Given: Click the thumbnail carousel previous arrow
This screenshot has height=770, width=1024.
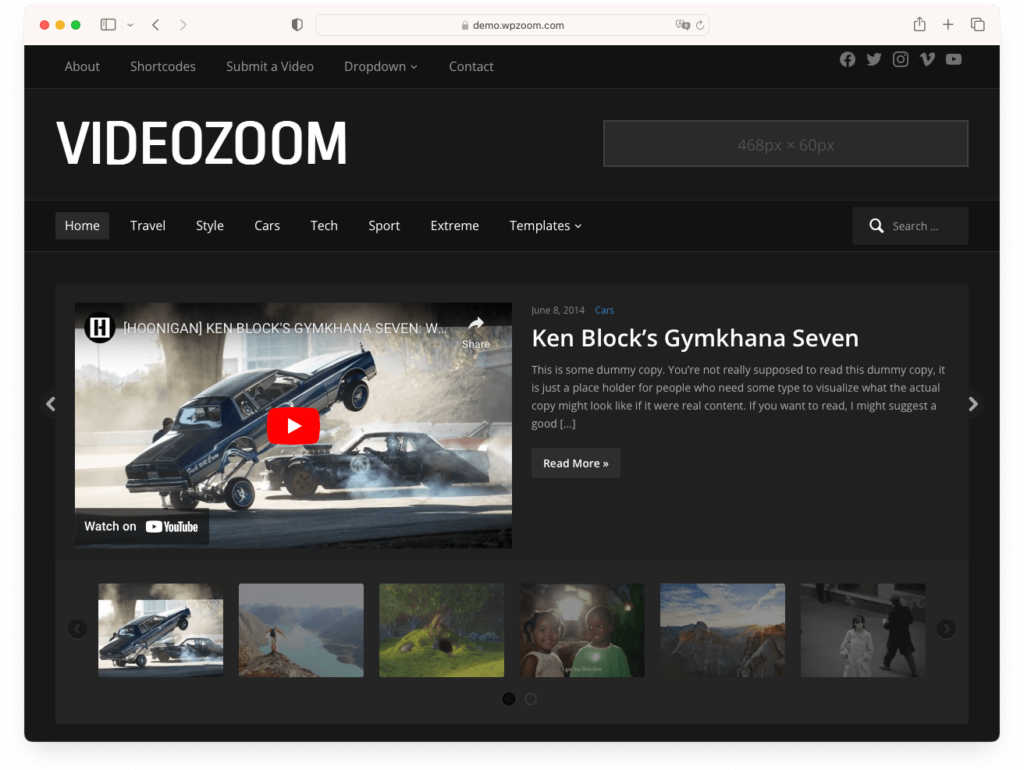Looking at the screenshot, I should [78, 629].
